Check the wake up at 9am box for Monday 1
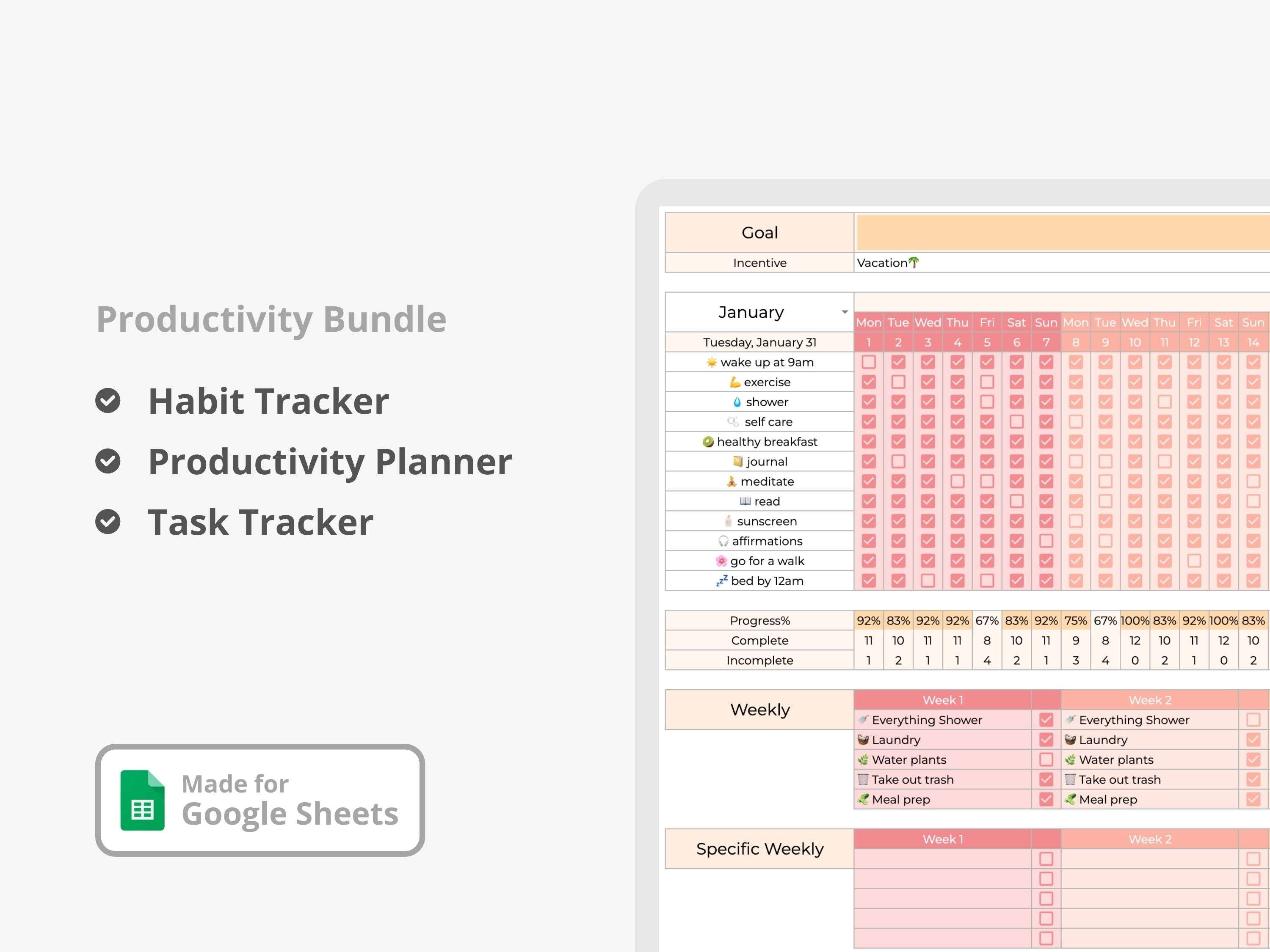This screenshot has width=1270, height=952. coord(869,362)
